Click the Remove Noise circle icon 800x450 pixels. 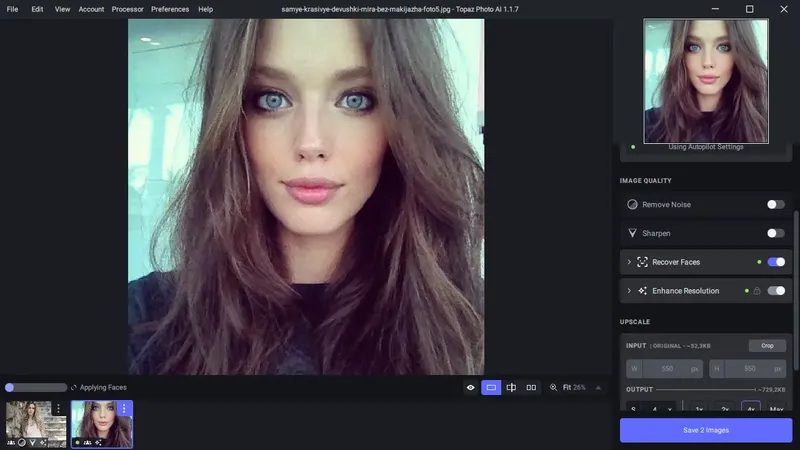[x=632, y=205]
